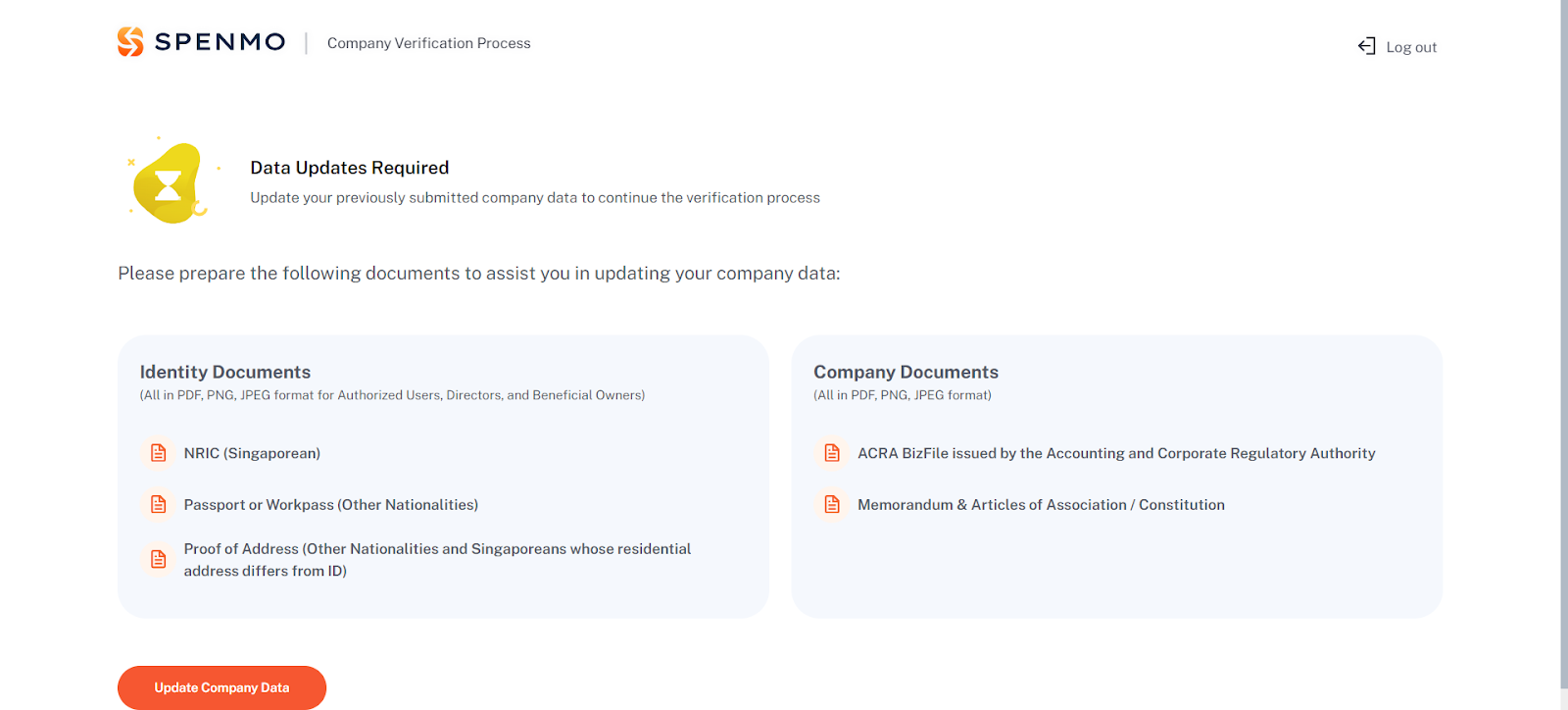The width and height of the screenshot is (1568, 710).
Task: Click the log out arrow icon
Action: tap(1366, 46)
